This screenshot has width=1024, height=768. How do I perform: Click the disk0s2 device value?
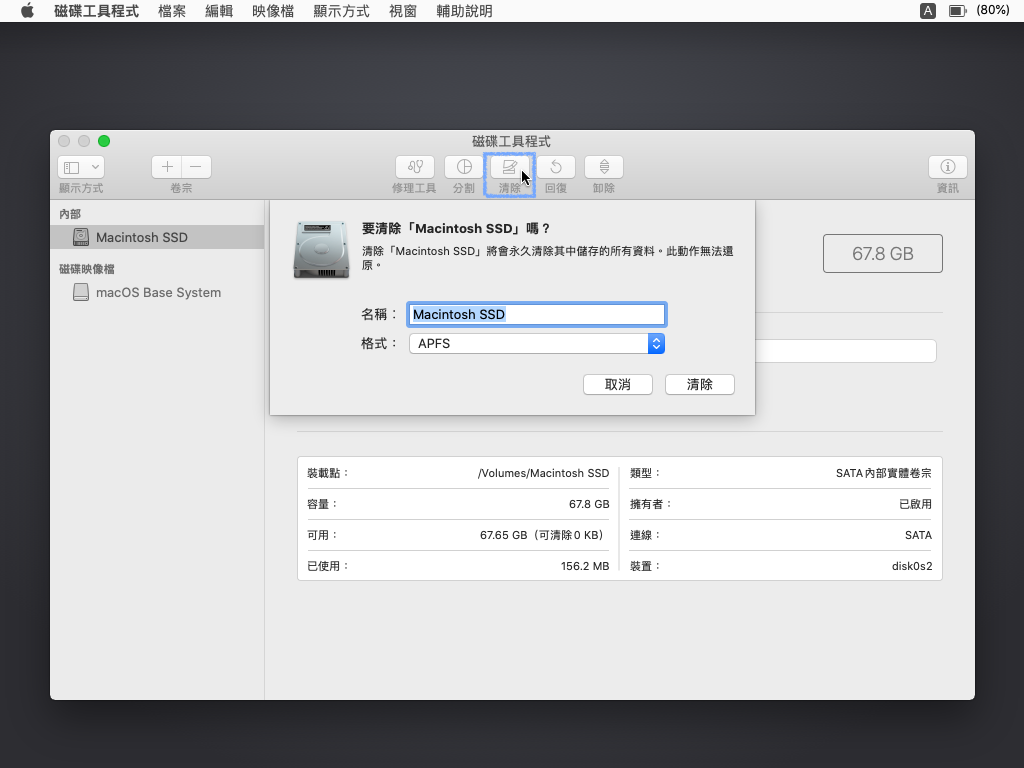(912, 566)
